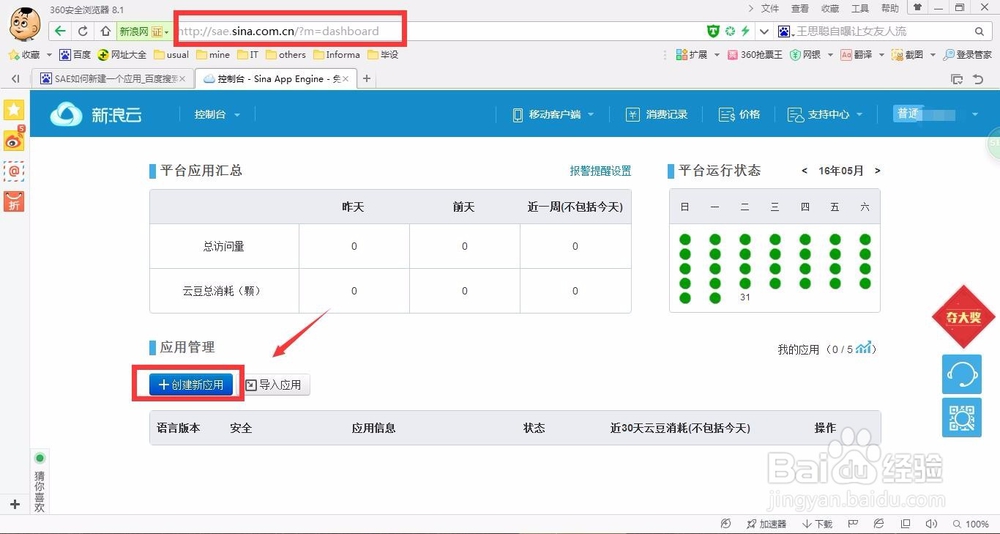Open the tab list icon at tab bar right
Image resolution: width=1000 pixels, height=534 pixels.
[957, 79]
